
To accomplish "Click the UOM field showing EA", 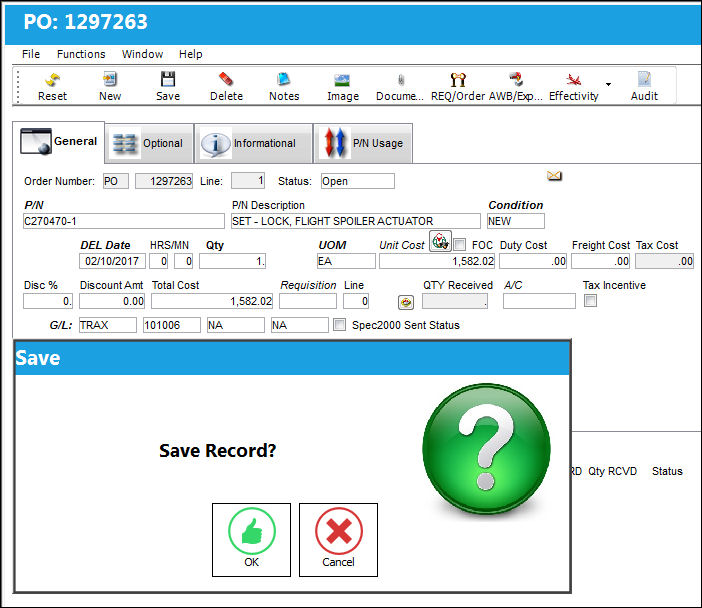I will point(346,261).
